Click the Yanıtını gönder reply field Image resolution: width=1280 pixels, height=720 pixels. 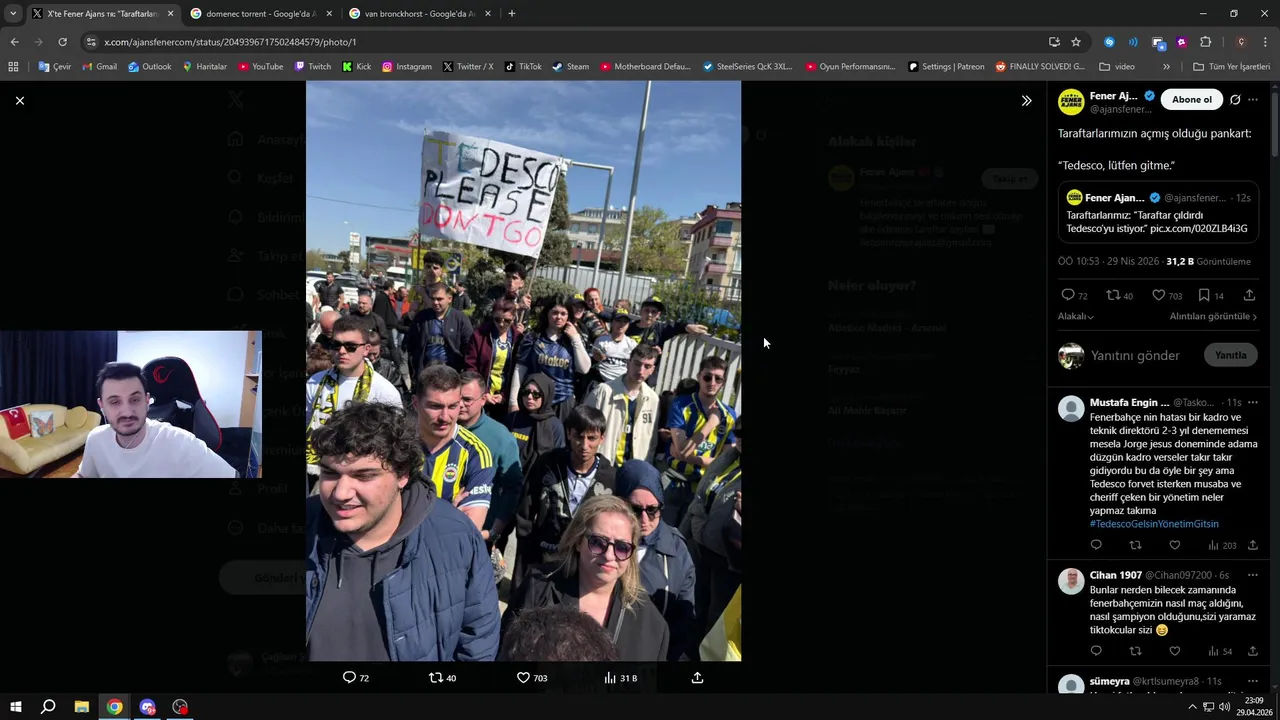coord(1135,355)
